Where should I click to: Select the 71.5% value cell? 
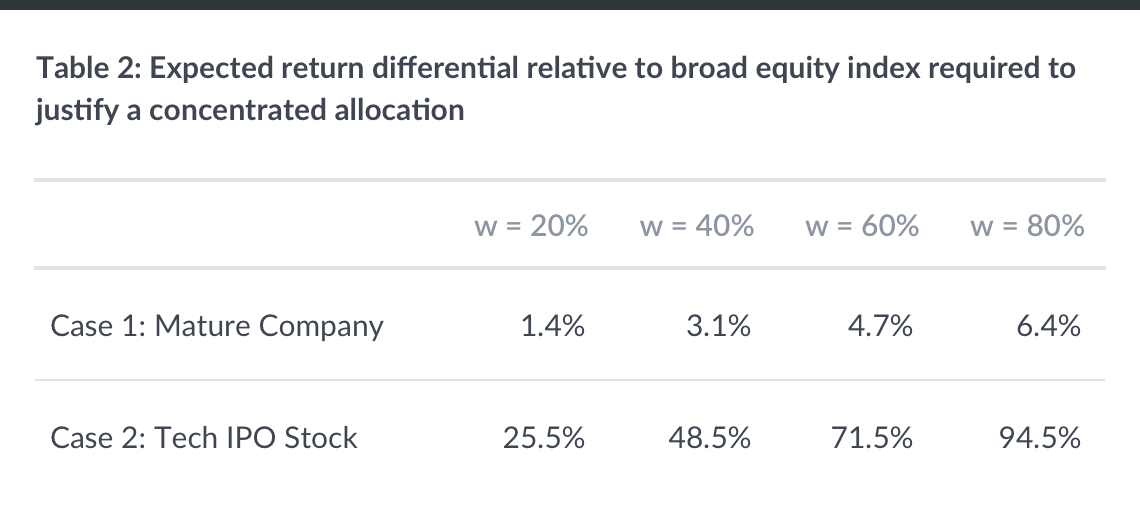pyautogui.click(x=878, y=437)
